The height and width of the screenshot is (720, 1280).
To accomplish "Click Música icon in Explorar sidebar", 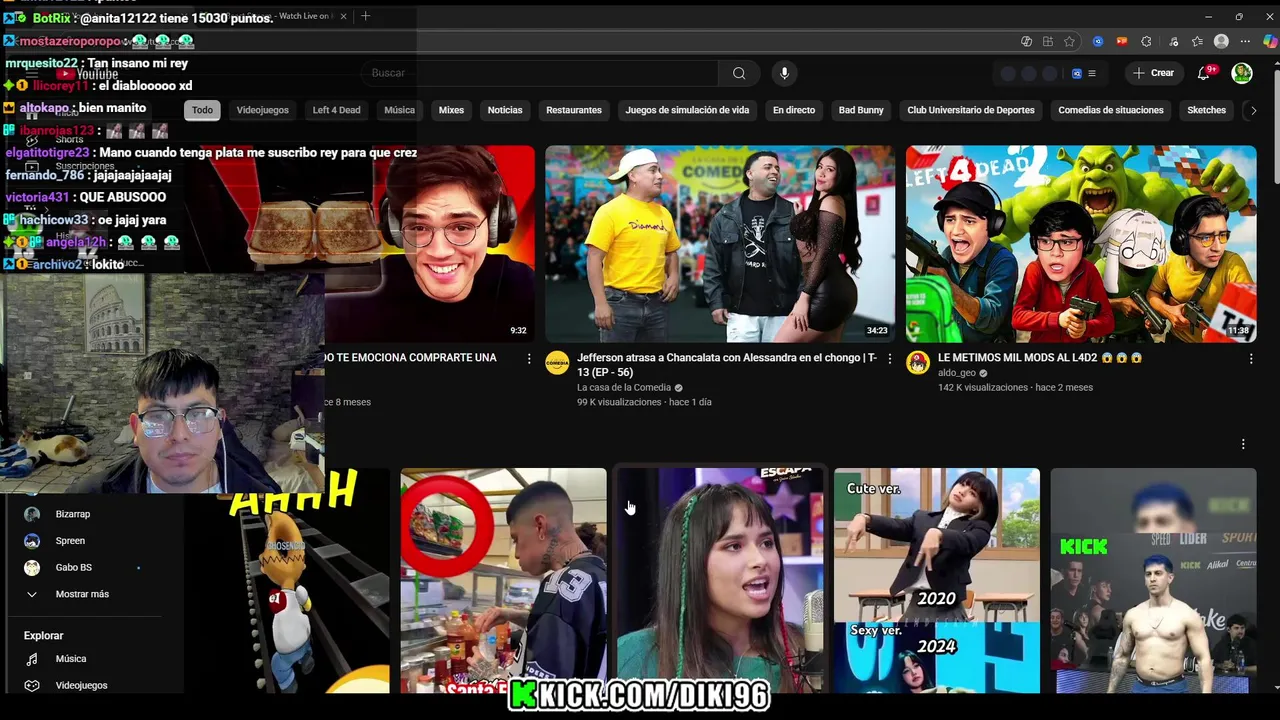I will click(x=32, y=659).
